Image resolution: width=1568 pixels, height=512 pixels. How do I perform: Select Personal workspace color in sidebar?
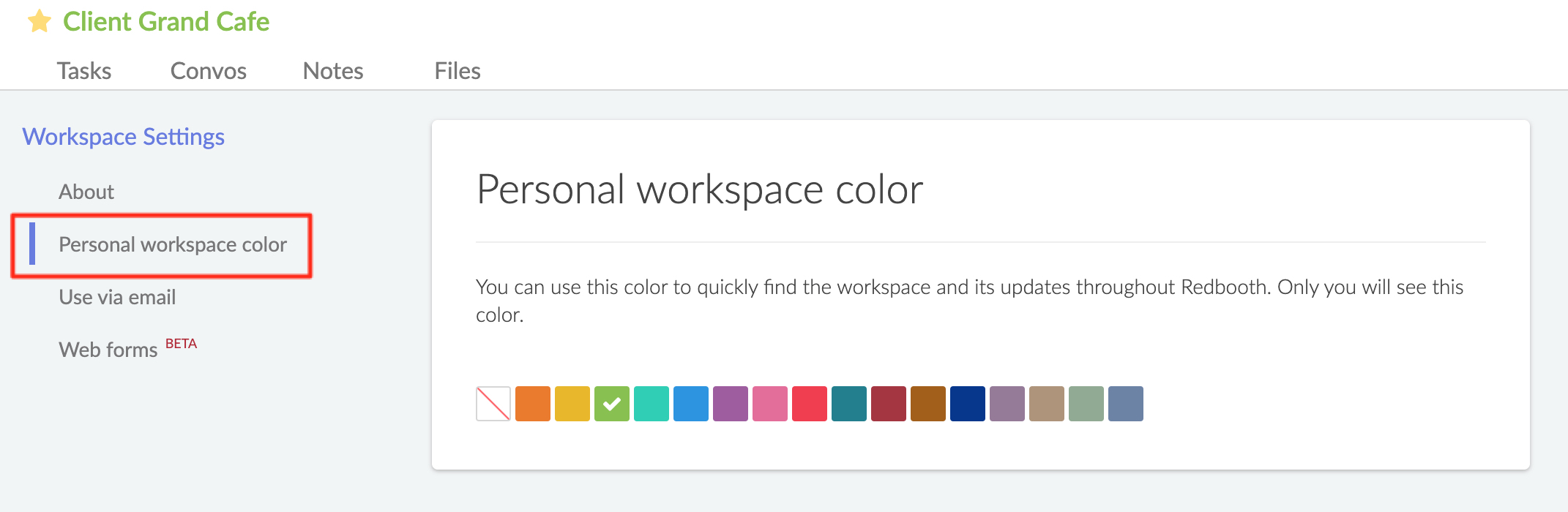(x=173, y=244)
